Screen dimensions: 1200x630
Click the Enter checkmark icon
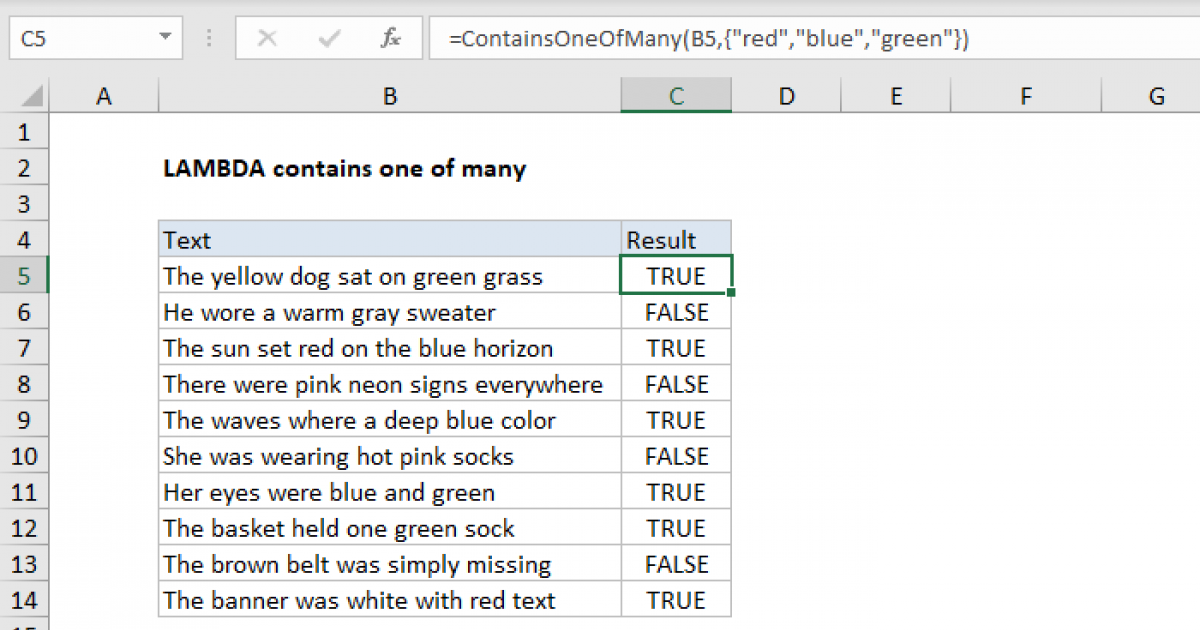coord(327,38)
